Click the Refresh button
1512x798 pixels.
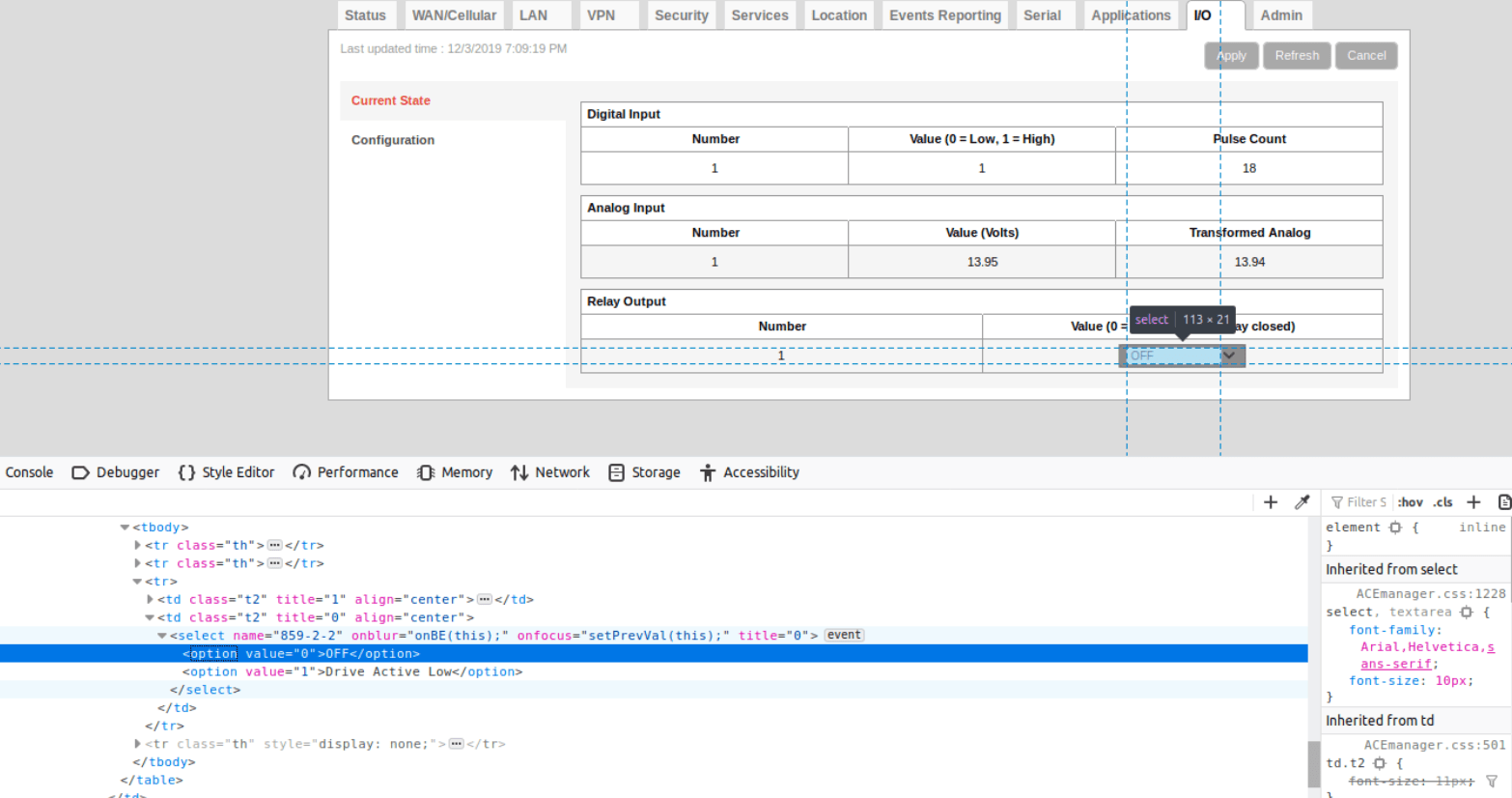pos(1297,55)
